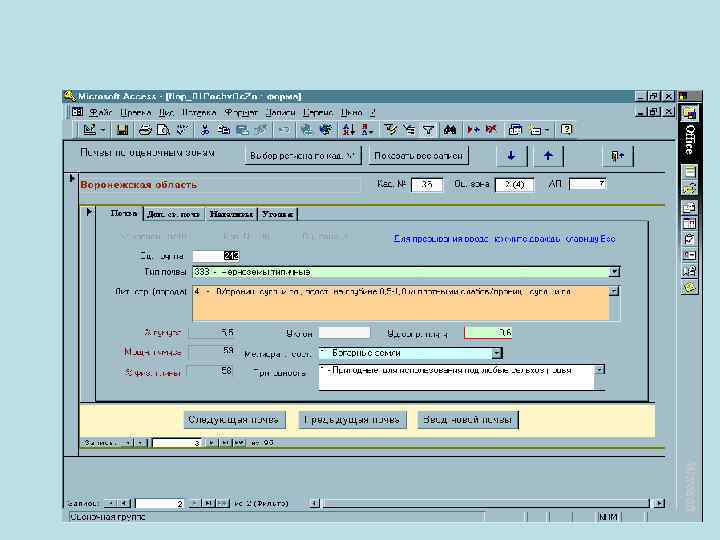The width and height of the screenshot is (720, 540).
Task: Click the Delete Record toolbar icon
Action: click(x=491, y=130)
